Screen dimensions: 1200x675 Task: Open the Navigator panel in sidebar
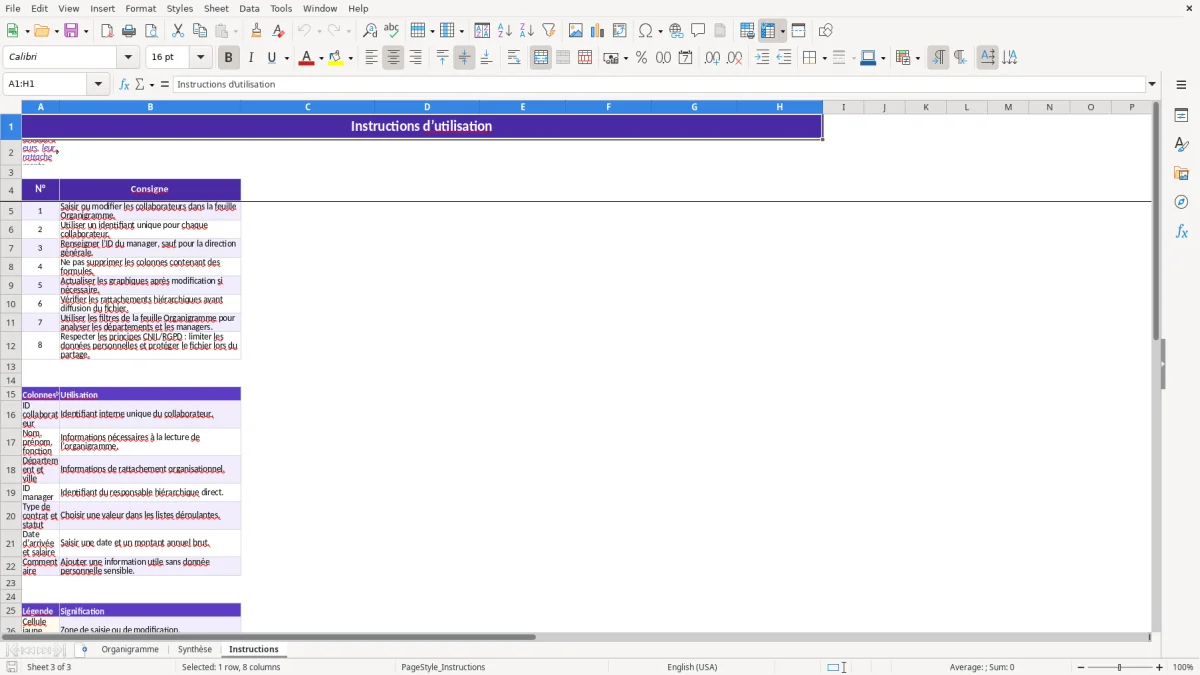(1181, 202)
